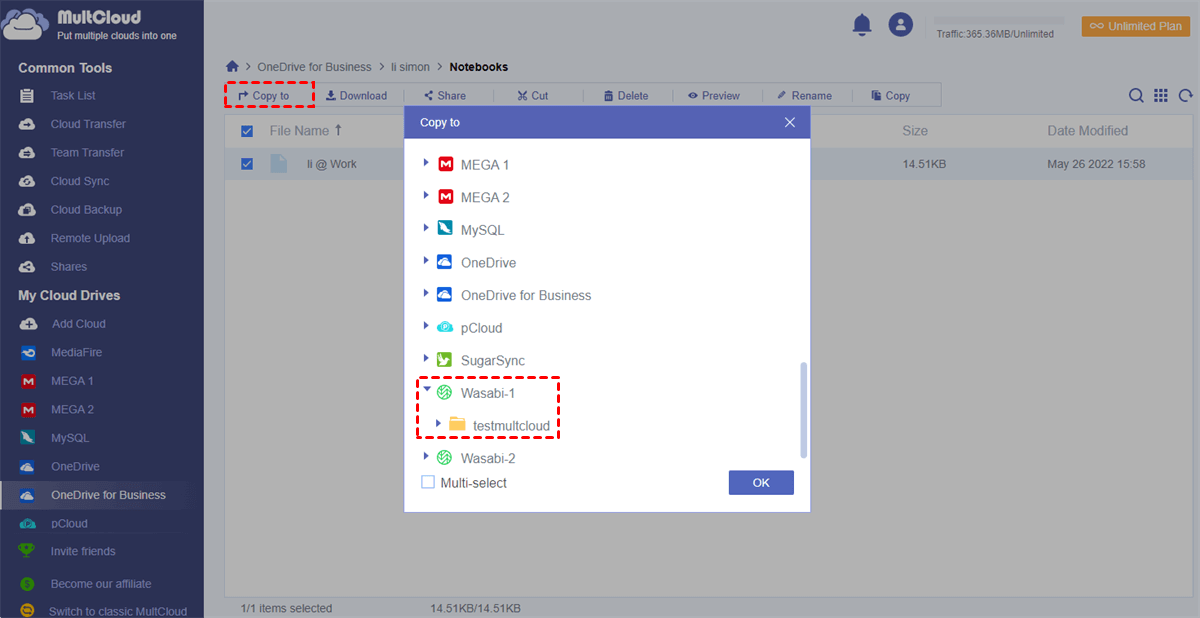This screenshot has width=1200, height=618.
Task: Expand the OneDrive tree node
Action: pos(427,262)
